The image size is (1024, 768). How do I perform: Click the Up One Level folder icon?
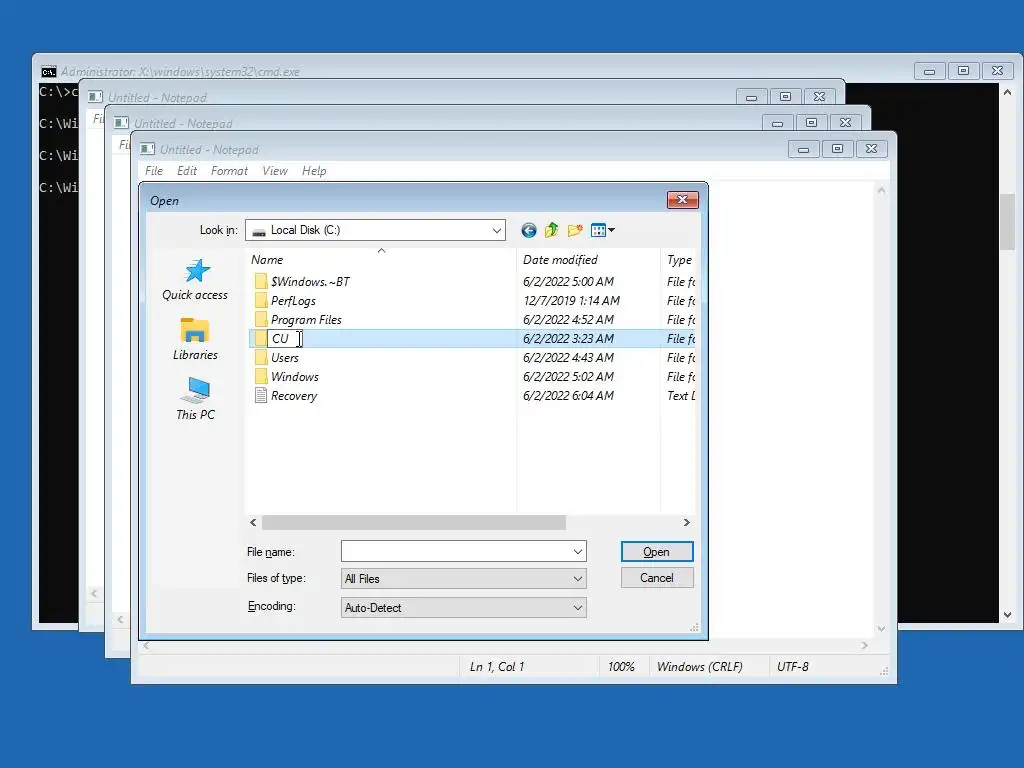(x=552, y=230)
